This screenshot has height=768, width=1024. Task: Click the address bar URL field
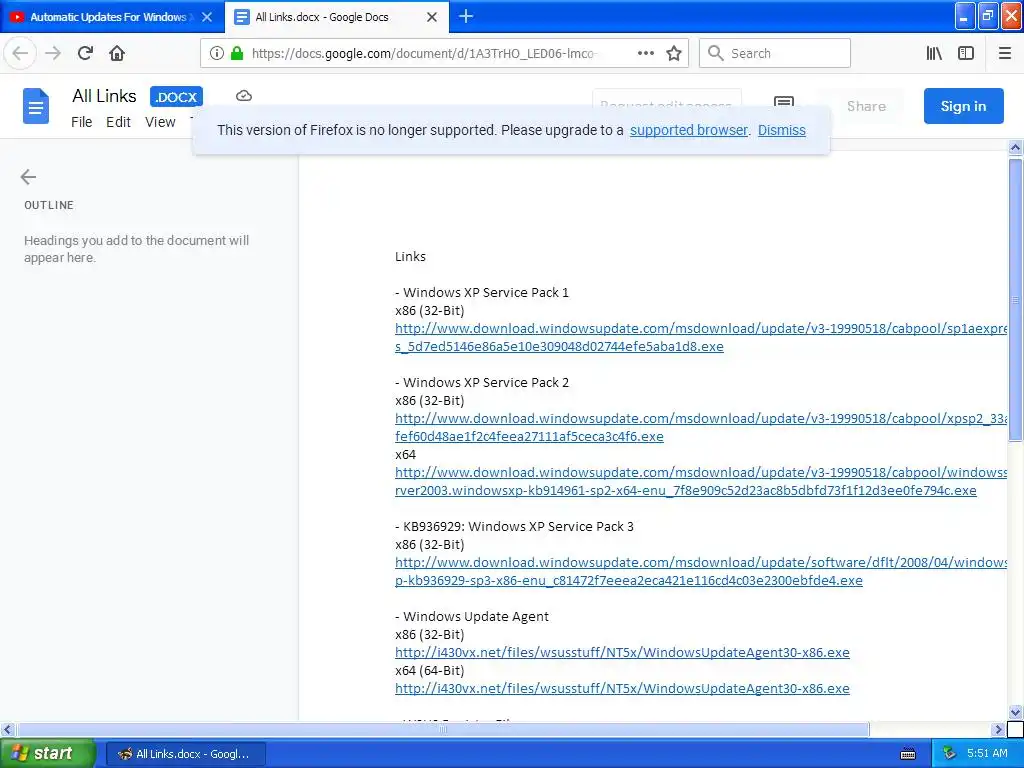coord(423,54)
